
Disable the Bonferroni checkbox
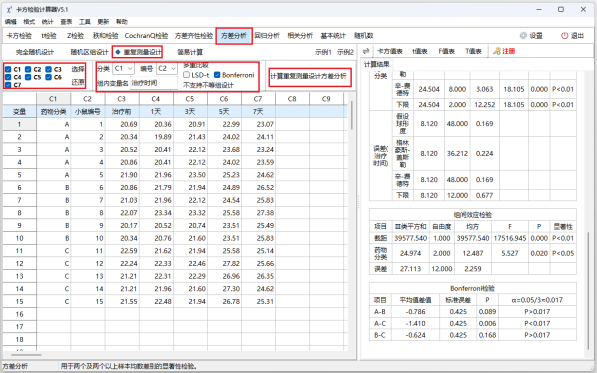[217, 75]
